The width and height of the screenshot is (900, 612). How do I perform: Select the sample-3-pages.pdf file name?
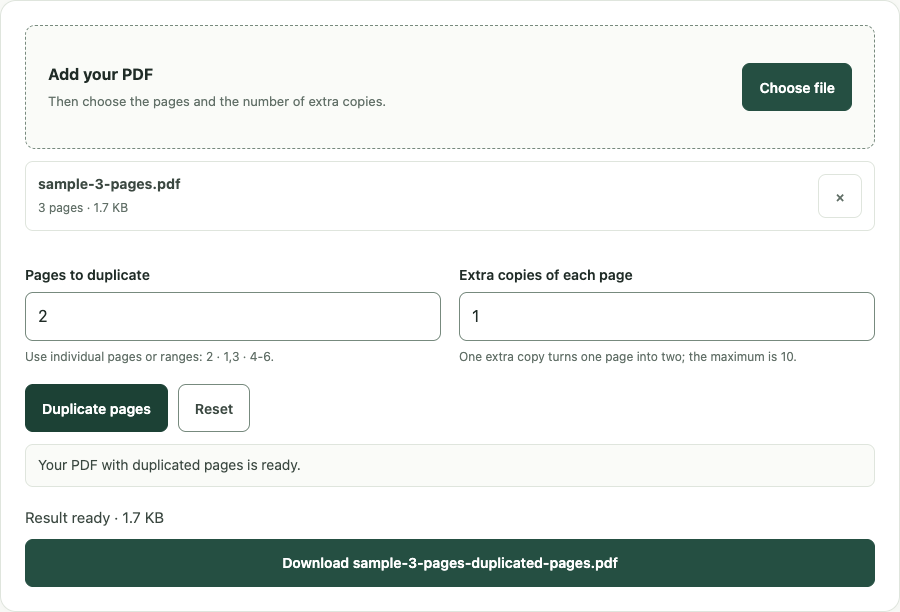click(109, 184)
